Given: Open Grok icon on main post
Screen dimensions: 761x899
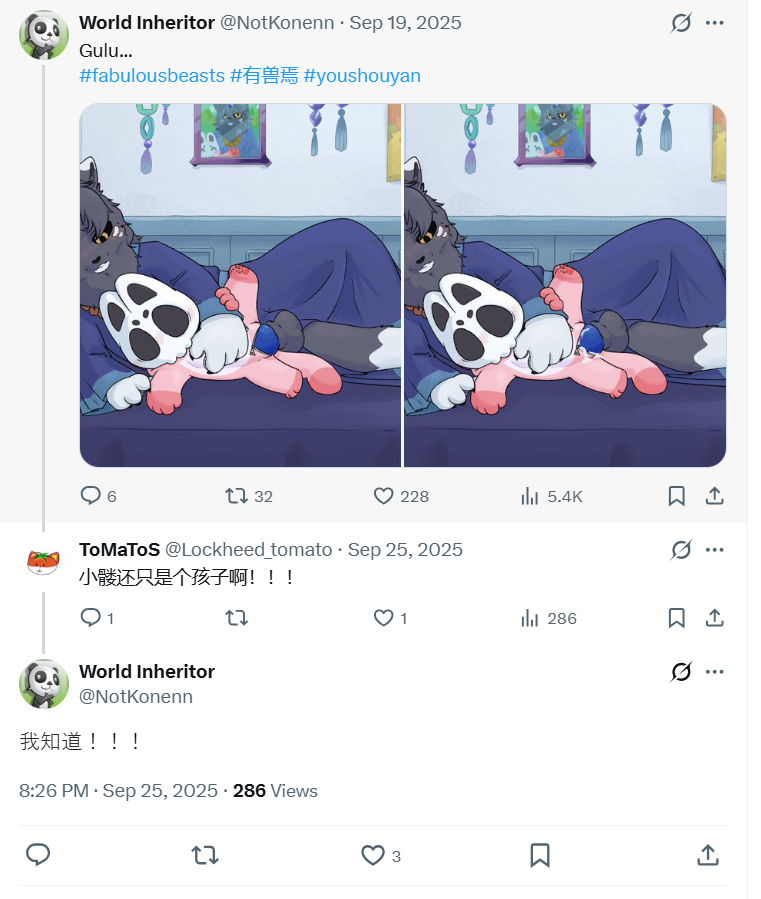Looking at the screenshot, I should (x=681, y=672).
